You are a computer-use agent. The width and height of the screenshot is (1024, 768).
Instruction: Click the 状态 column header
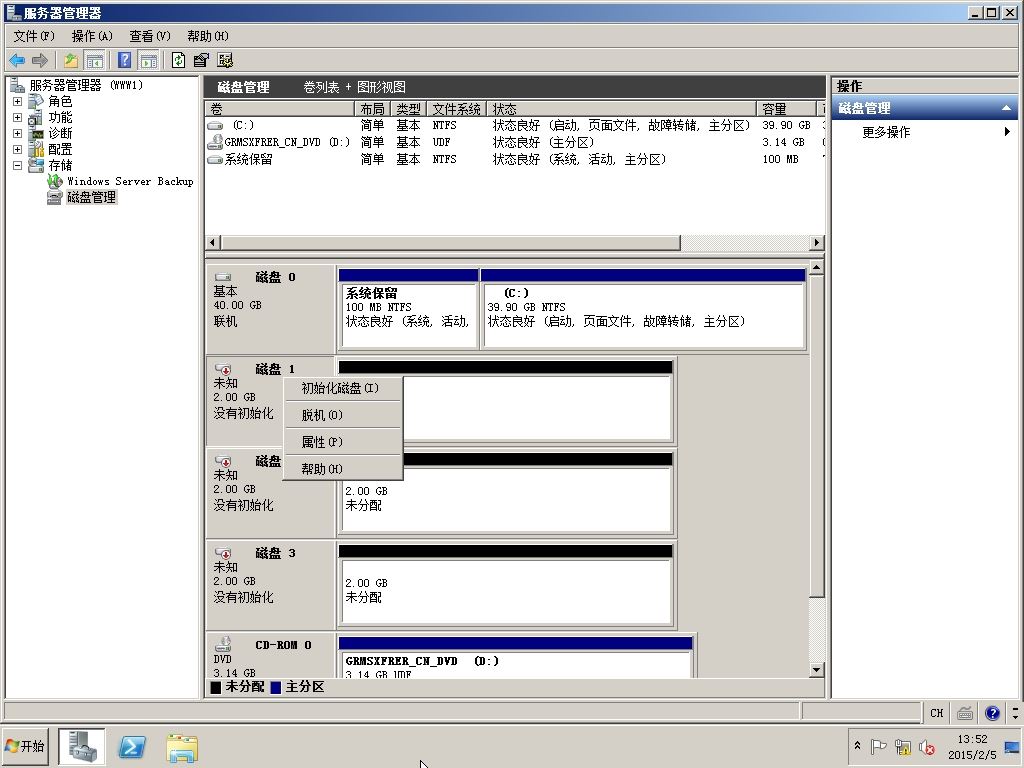621,108
